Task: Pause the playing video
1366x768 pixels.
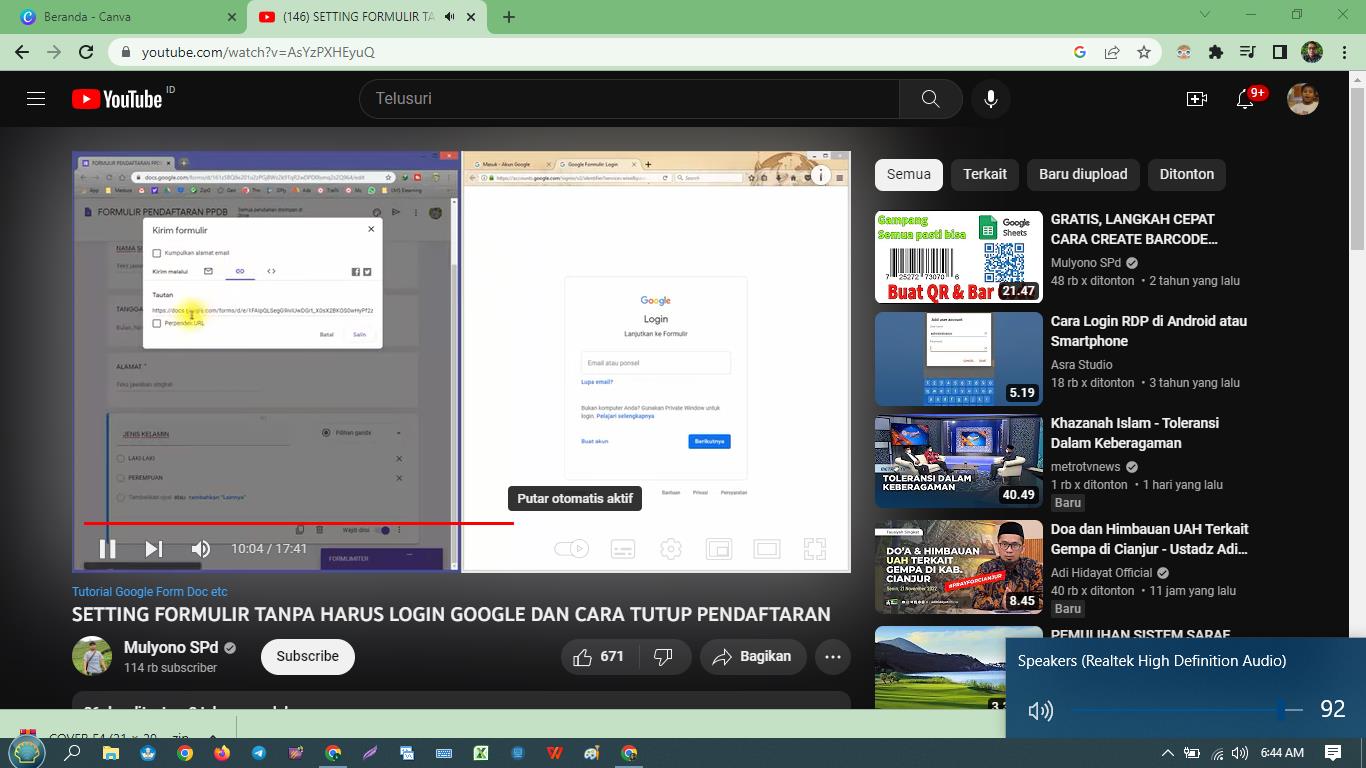Action: 107,548
